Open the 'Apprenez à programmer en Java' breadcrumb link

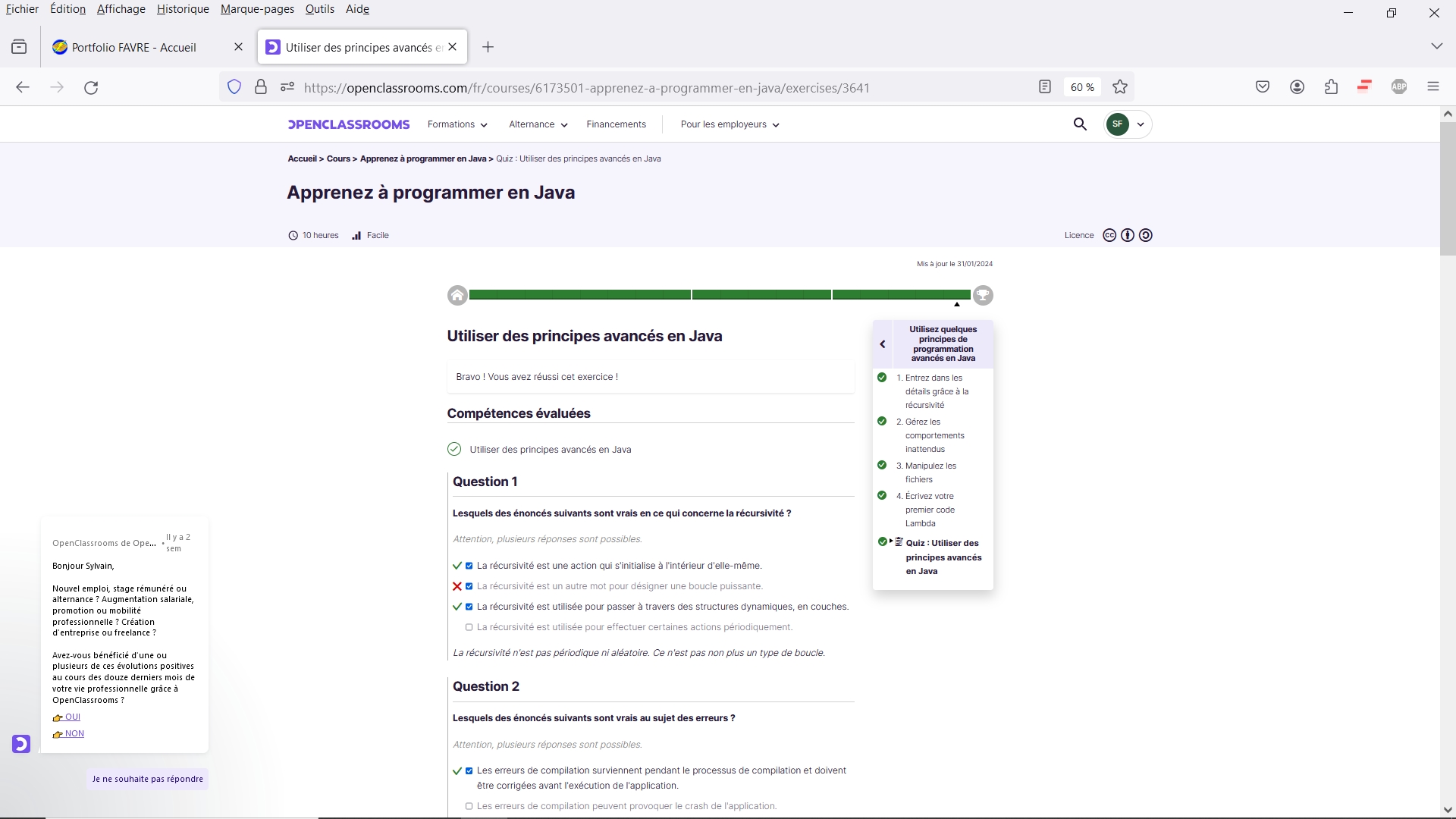click(423, 158)
